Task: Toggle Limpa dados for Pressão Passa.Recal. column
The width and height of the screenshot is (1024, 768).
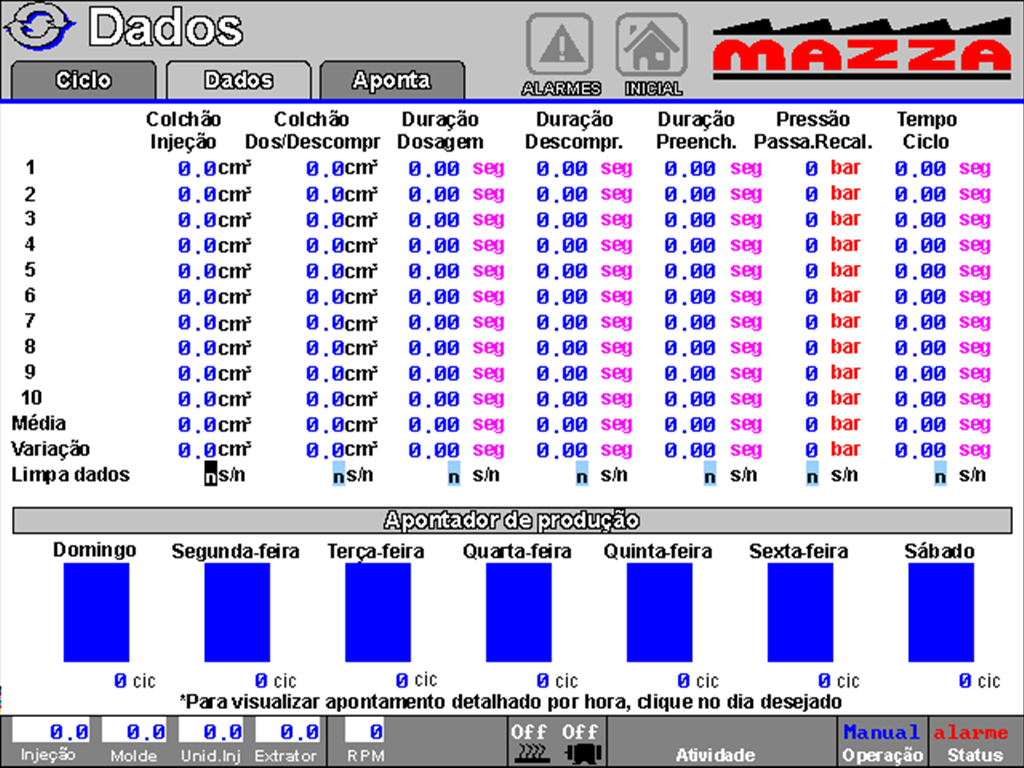Action: [812, 475]
